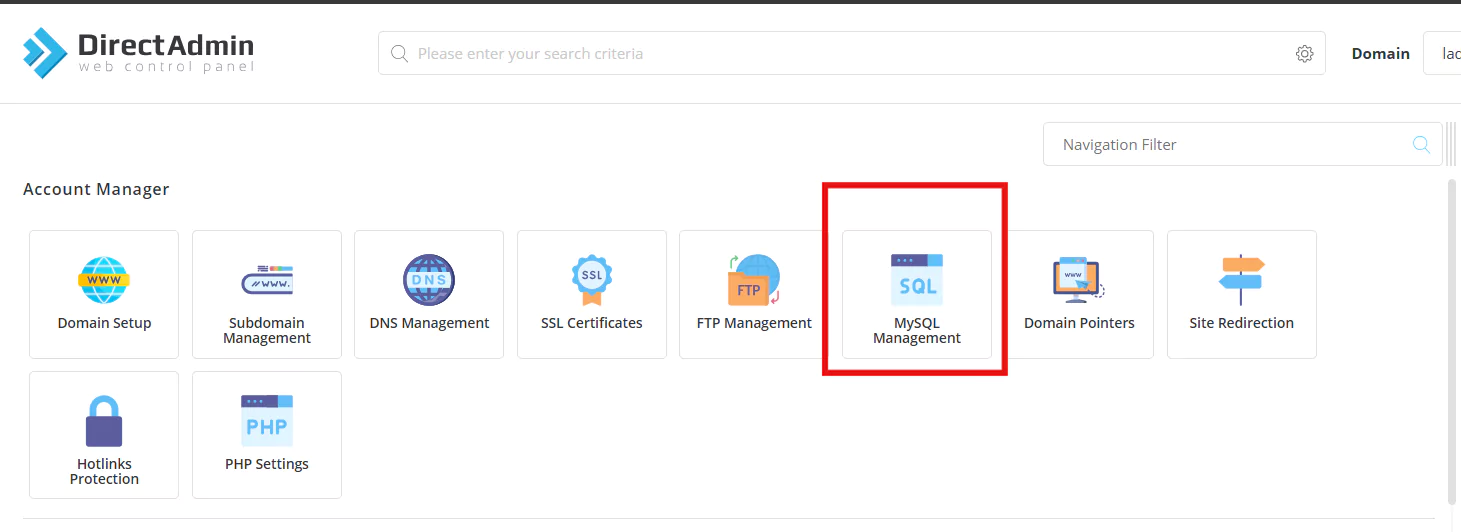
Task: Click the Account Manager heading
Action: [x=96, y=189]
